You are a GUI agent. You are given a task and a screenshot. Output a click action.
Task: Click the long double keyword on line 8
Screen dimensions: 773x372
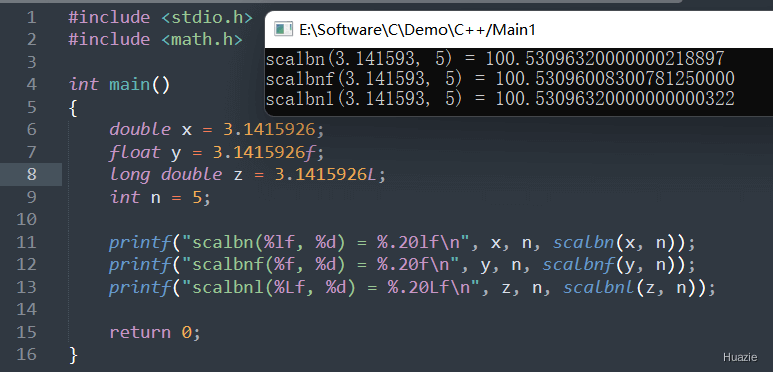166,174
